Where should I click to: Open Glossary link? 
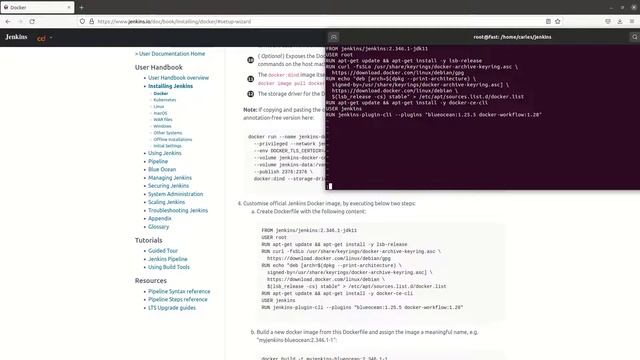pyautogui.click(x=158, y=227)
